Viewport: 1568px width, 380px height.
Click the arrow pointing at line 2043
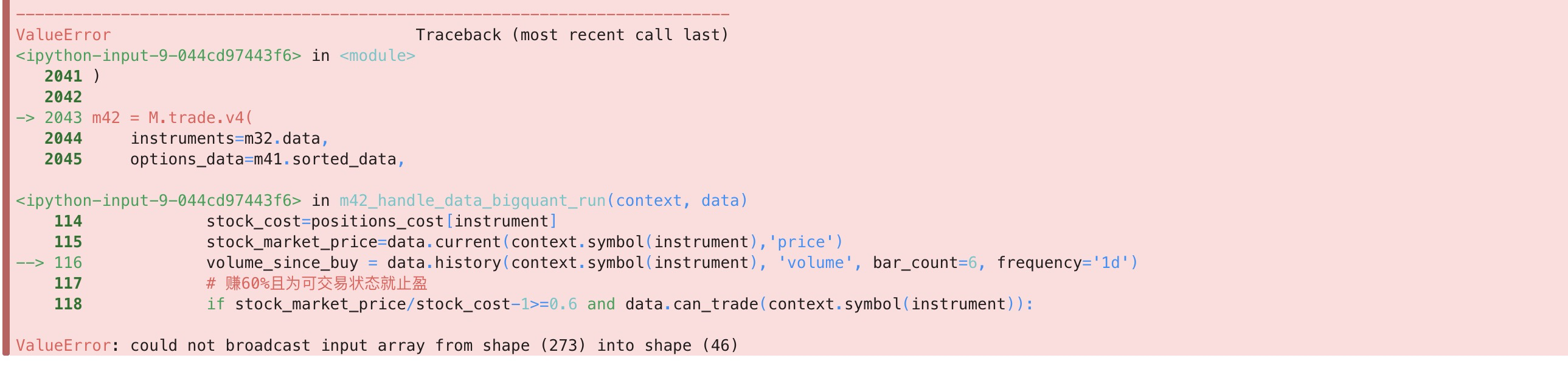[x=25, y=118]
